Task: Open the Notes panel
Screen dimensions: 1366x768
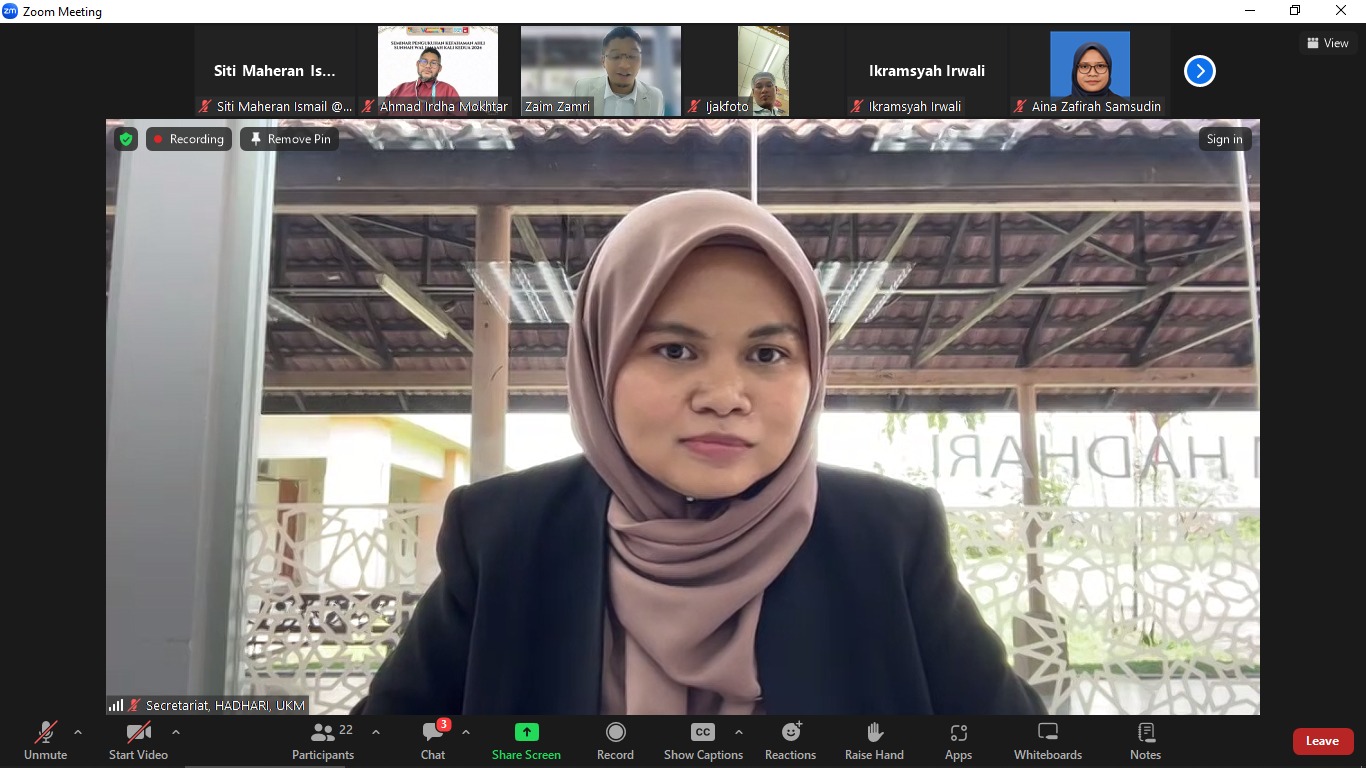Action: click(x=1145, y=741)
